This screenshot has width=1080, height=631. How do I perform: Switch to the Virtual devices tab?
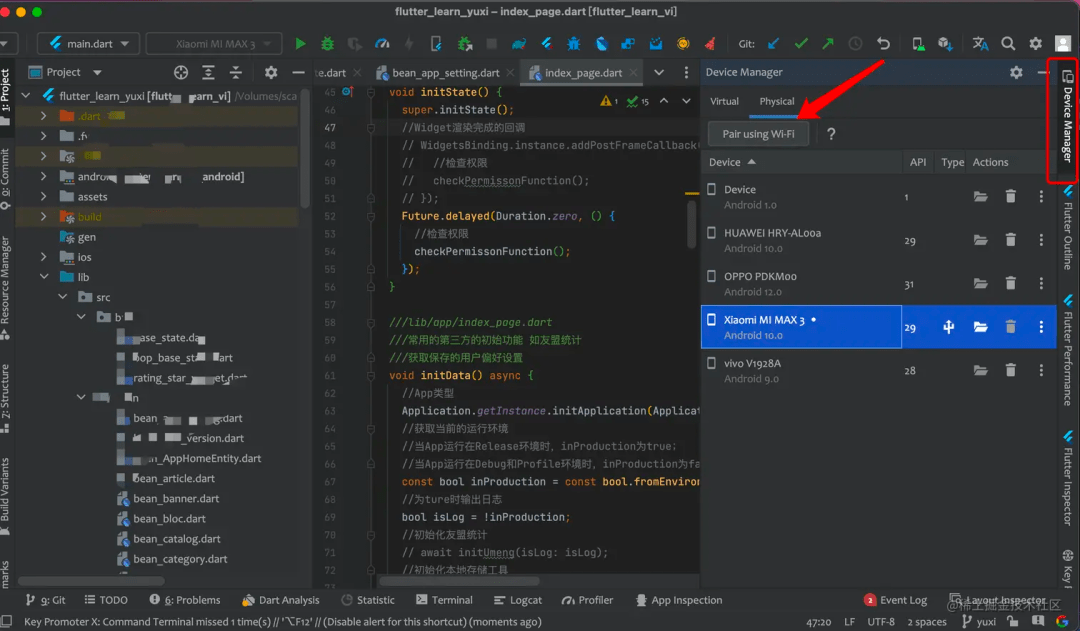coord(724,101)
